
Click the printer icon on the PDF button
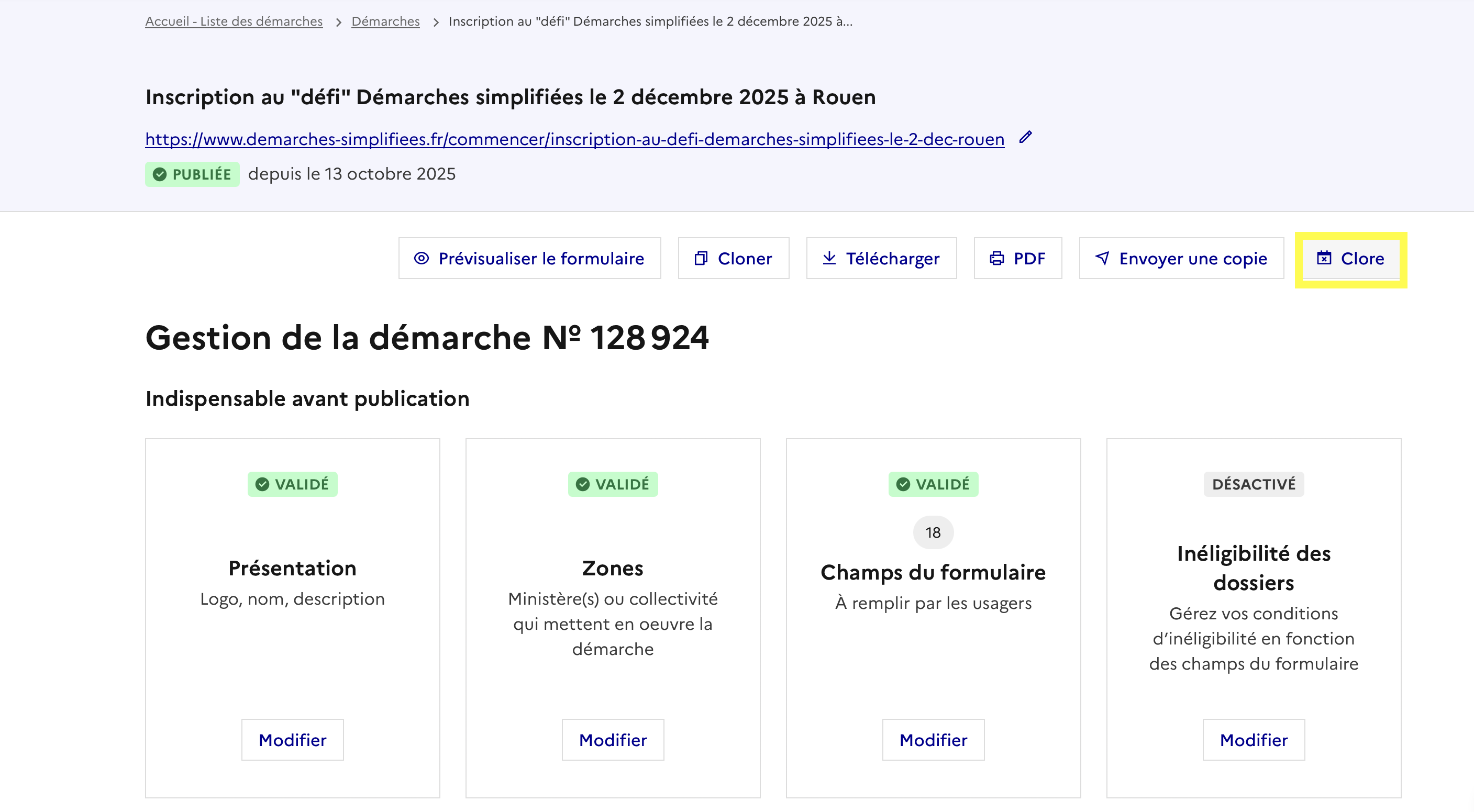point(996,258)
